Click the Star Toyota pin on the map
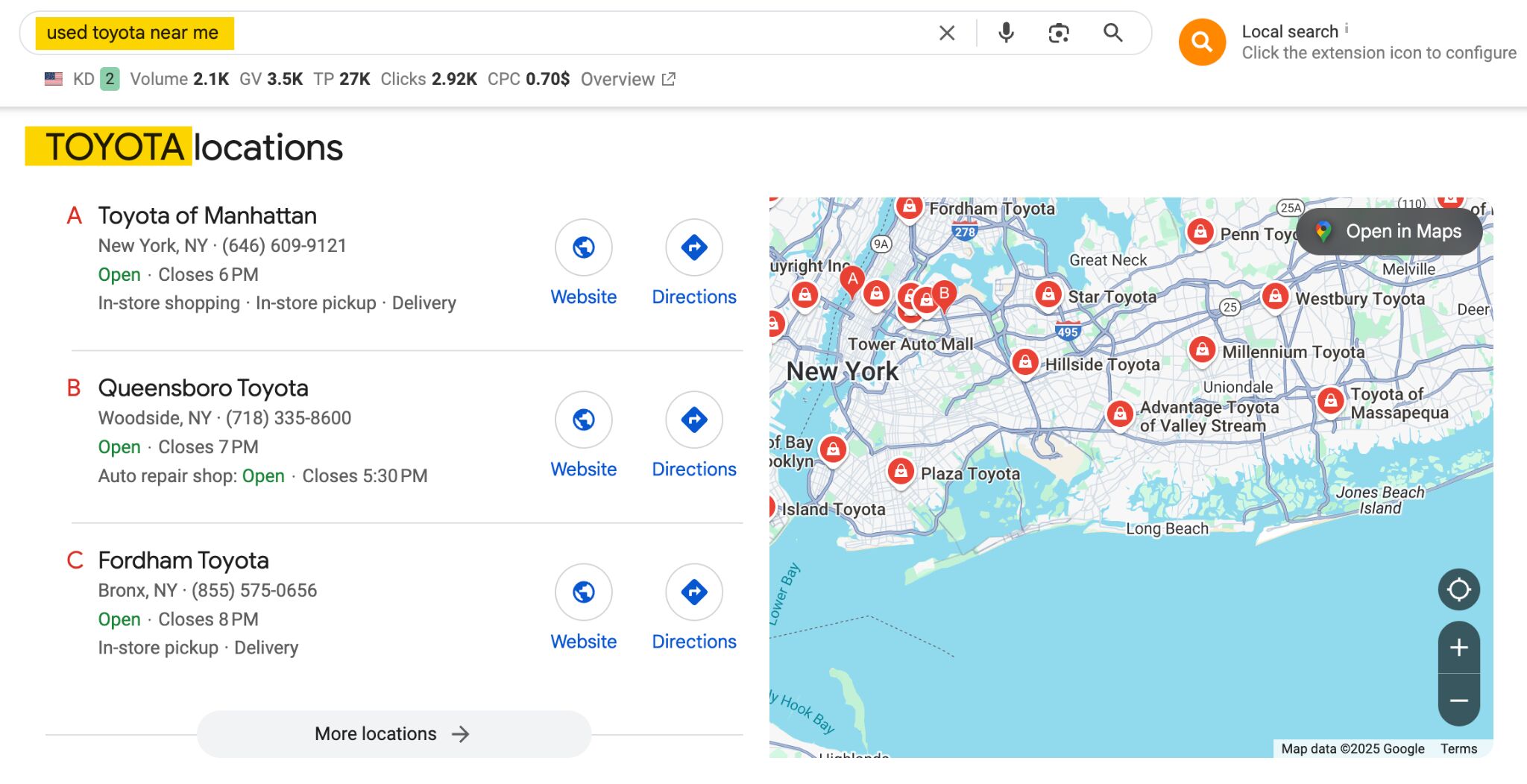 point(1048,295)
